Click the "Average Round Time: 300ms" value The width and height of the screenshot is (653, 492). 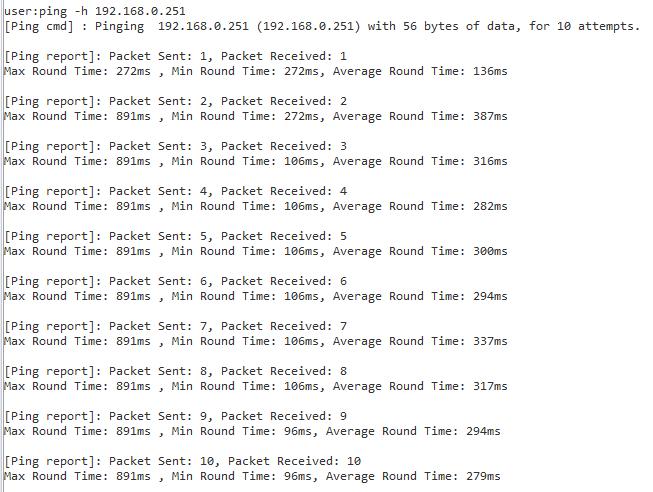[420, 251]
